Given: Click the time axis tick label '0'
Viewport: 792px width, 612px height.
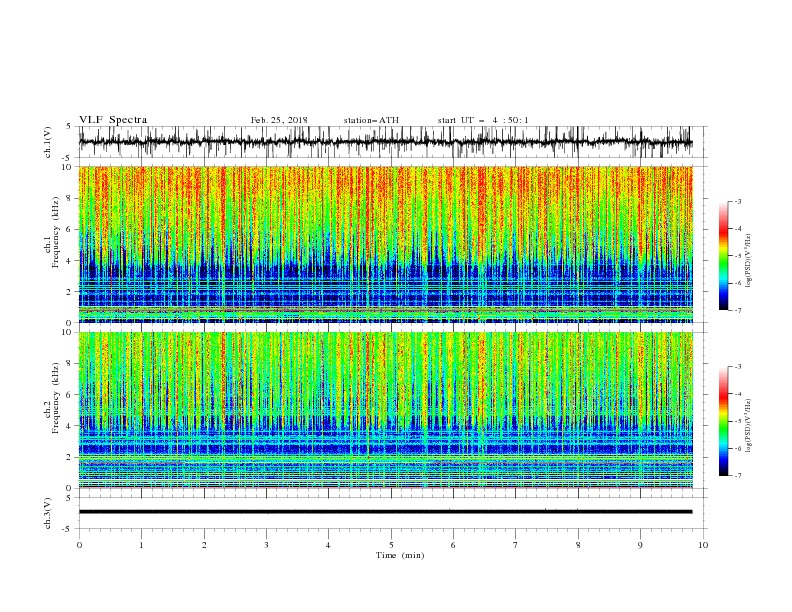Looking at the screenshot, I should [x=79, y=545].
